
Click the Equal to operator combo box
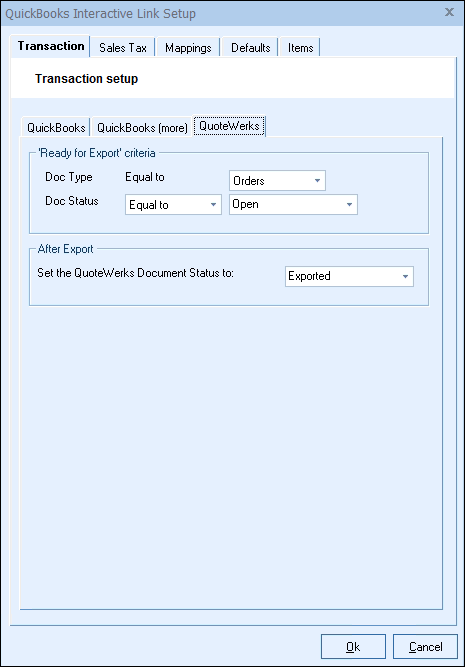(x=173, y=205)
